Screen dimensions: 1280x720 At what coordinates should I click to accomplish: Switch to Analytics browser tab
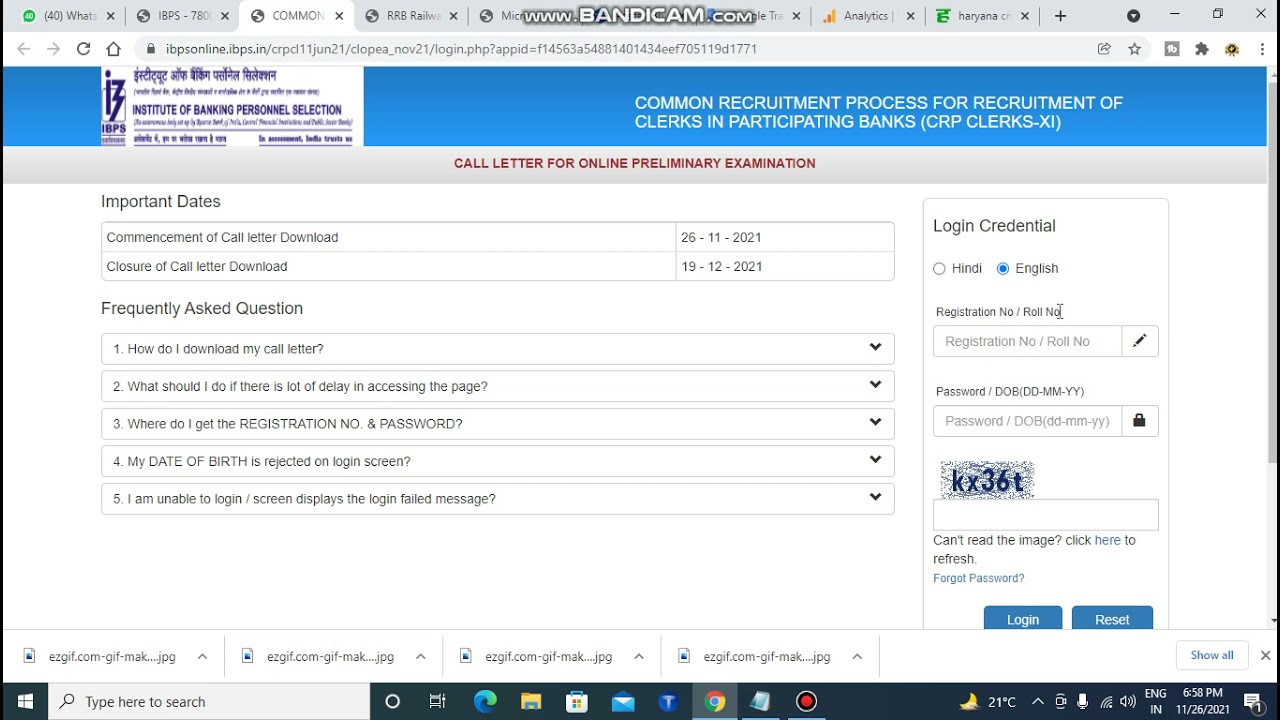(x=866, y=16)
